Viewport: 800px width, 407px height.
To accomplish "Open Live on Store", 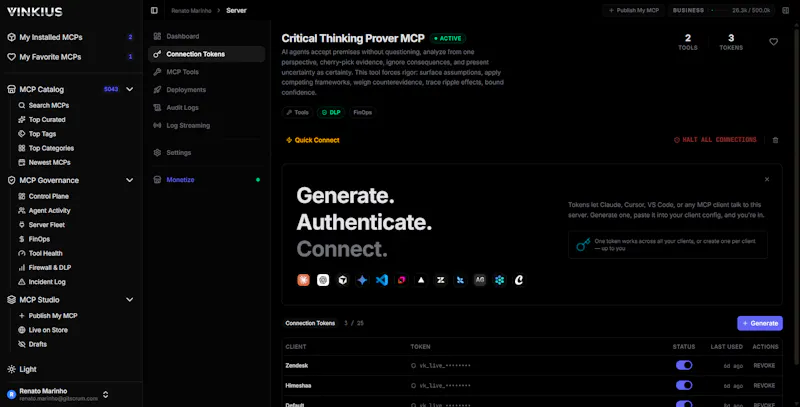I will [x=48, y=330].
